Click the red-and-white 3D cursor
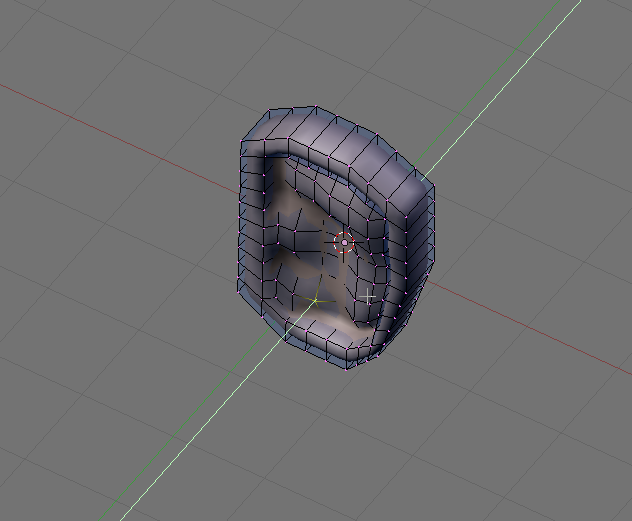The width and height of the screenshot is (632, 521). (344, 243)
